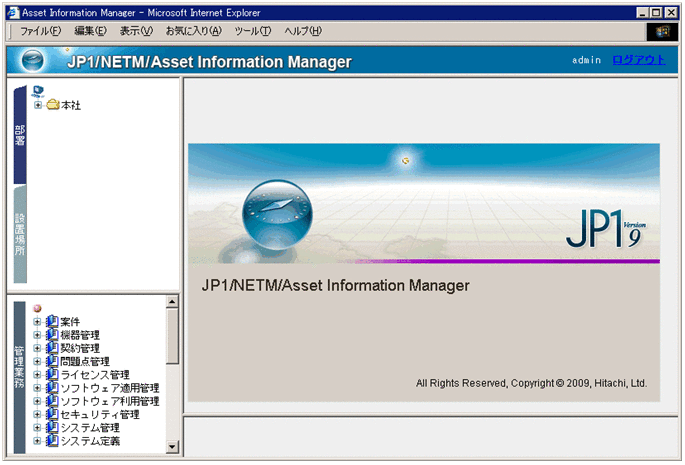The height and width of the screenshot is (465, 685).
Task: Click the ライセンス管理 book icon
Action: tap(52, 375)
